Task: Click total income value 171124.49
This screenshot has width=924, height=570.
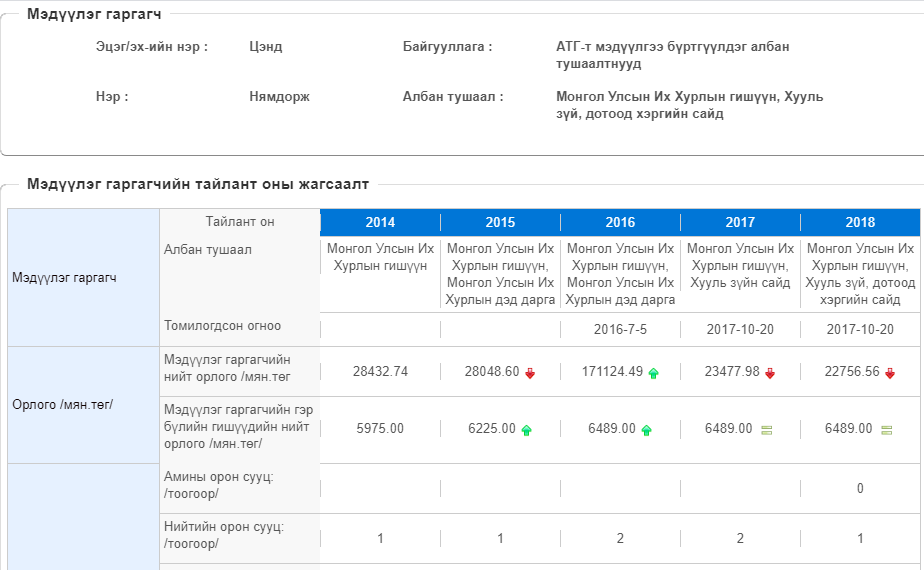Action: (612, 371)
